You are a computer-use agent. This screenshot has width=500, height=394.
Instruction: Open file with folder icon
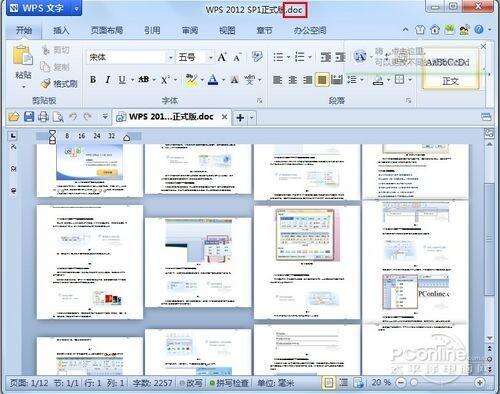coord(14,117)
